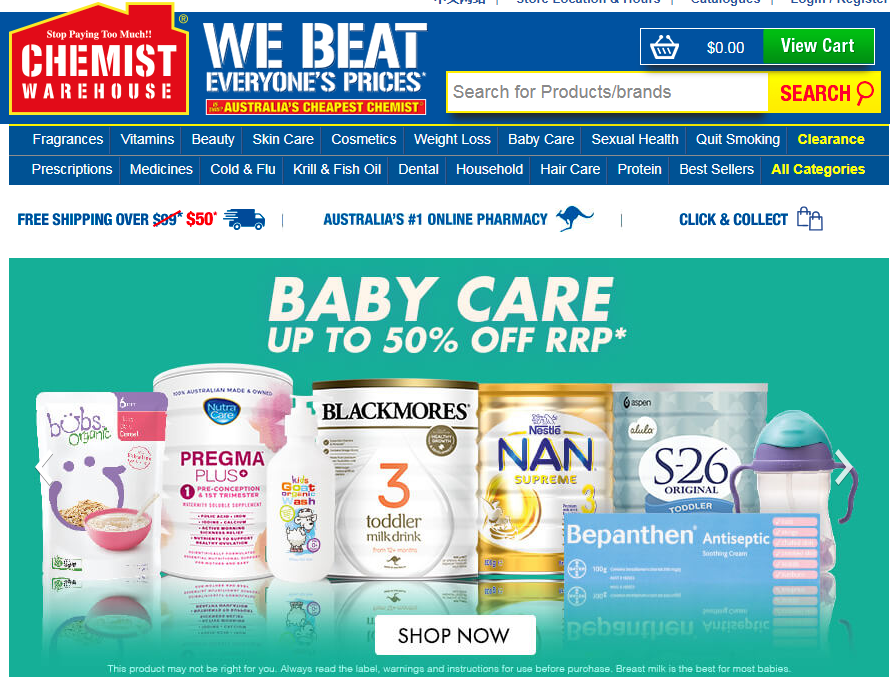Click SHOP NOW on Baby Care banner
This screenshot has height=677, width=890.
tap(455, 635)
